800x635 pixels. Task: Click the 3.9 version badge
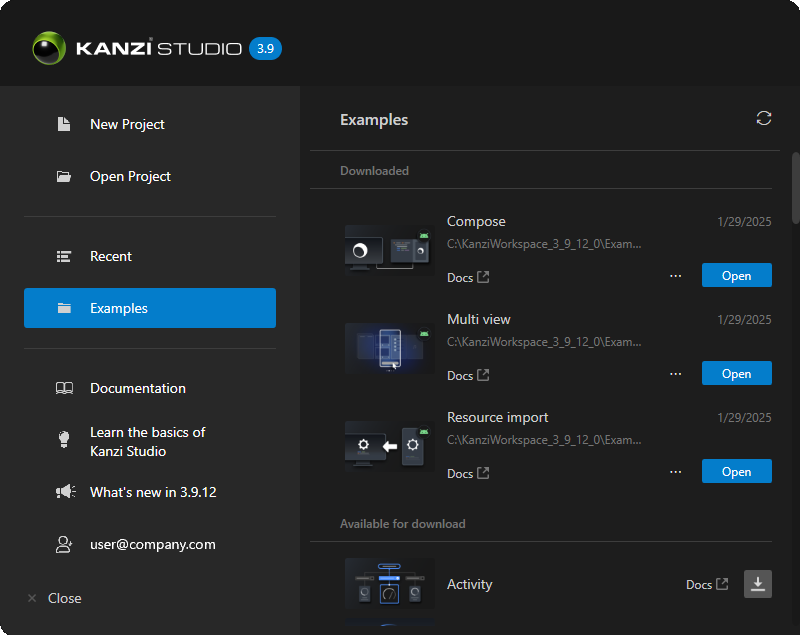point(266,47)
